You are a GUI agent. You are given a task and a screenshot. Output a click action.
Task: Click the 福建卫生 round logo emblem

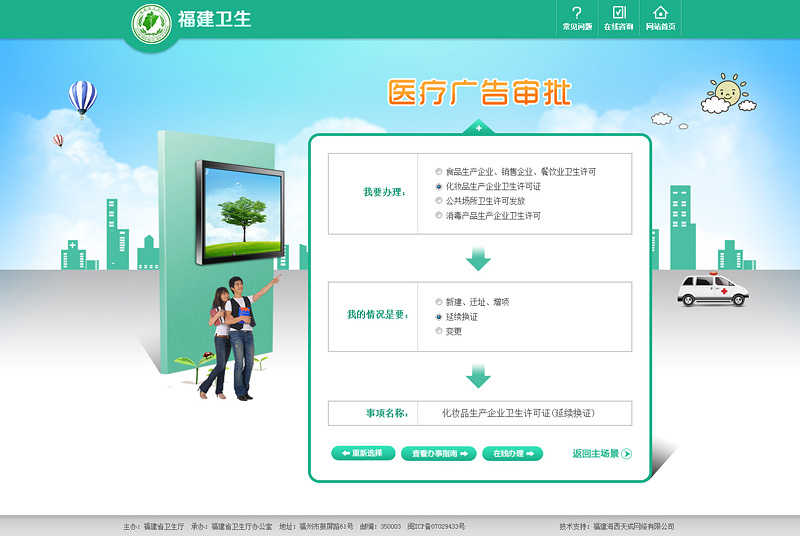[152, 24]
